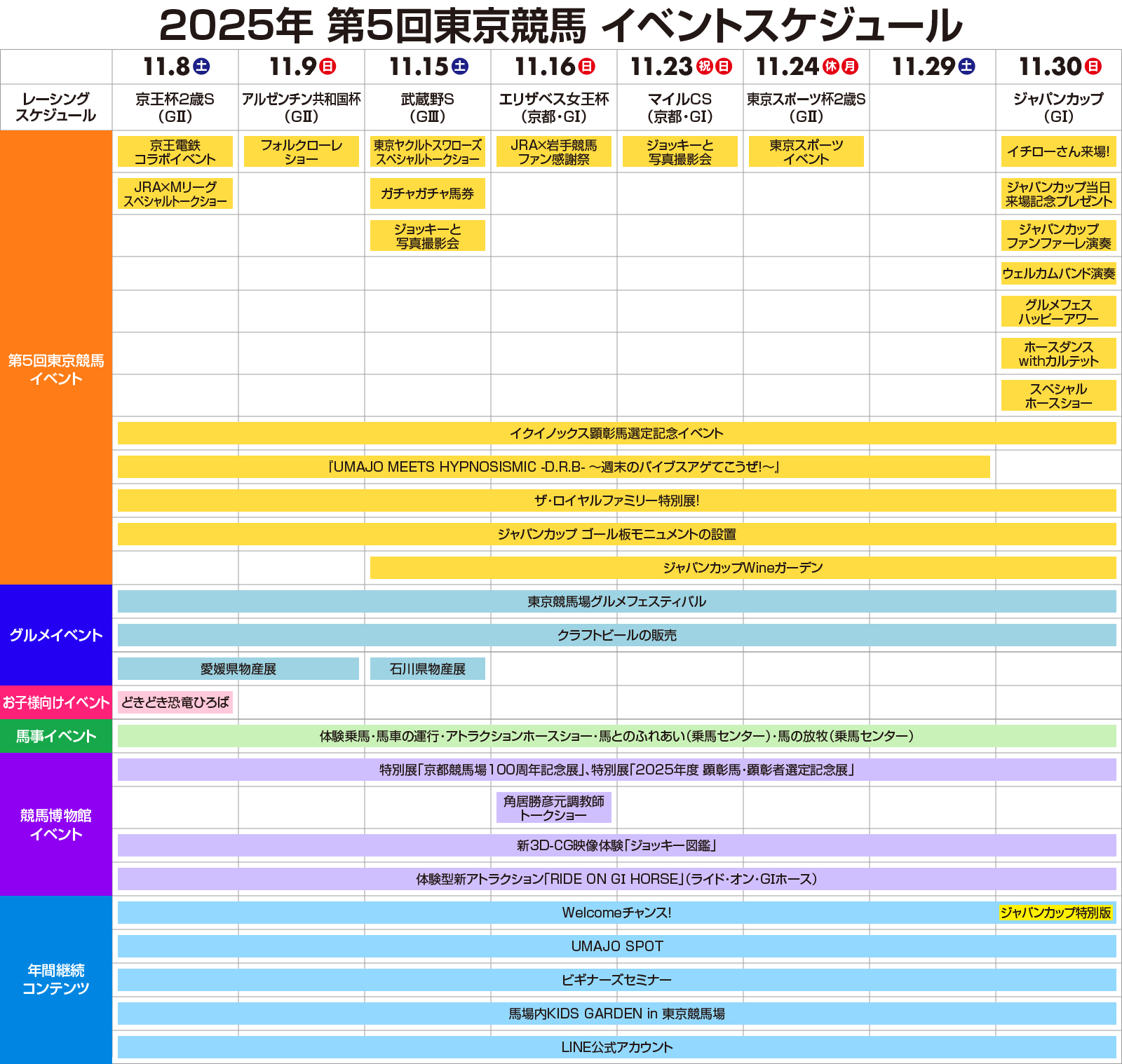Click the orange 馬事イベント sidebar block

tap(56, 737)
